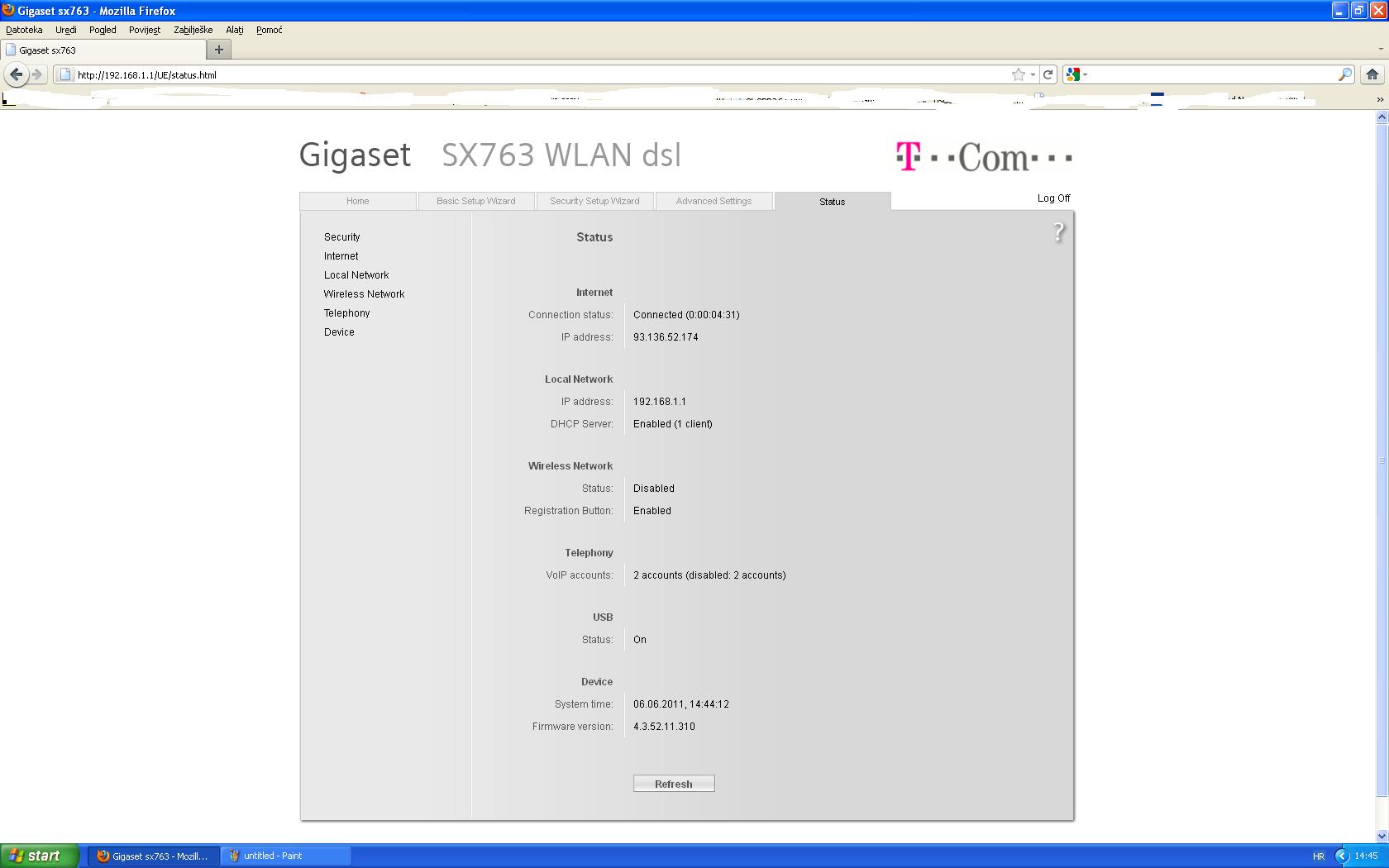Click the Gigaset sx763 Firefox taskbar button
Screen dimensions: 1389x868
(154, 856)
